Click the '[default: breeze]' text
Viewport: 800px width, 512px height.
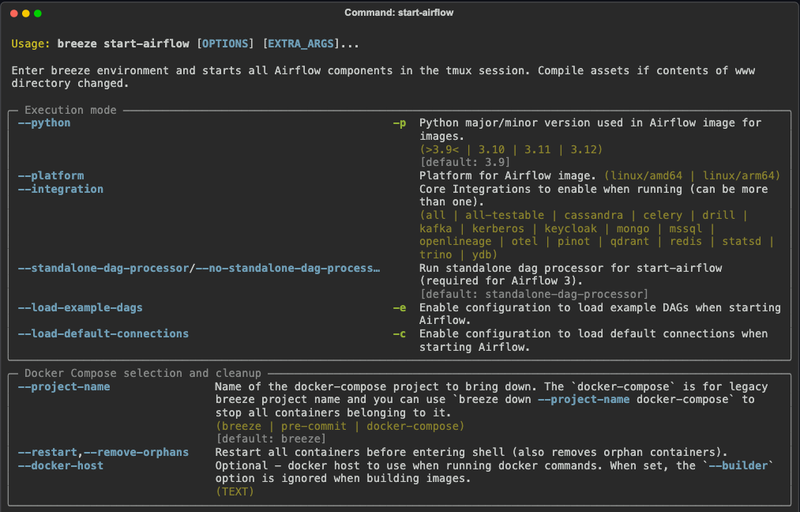coord(270,439)
